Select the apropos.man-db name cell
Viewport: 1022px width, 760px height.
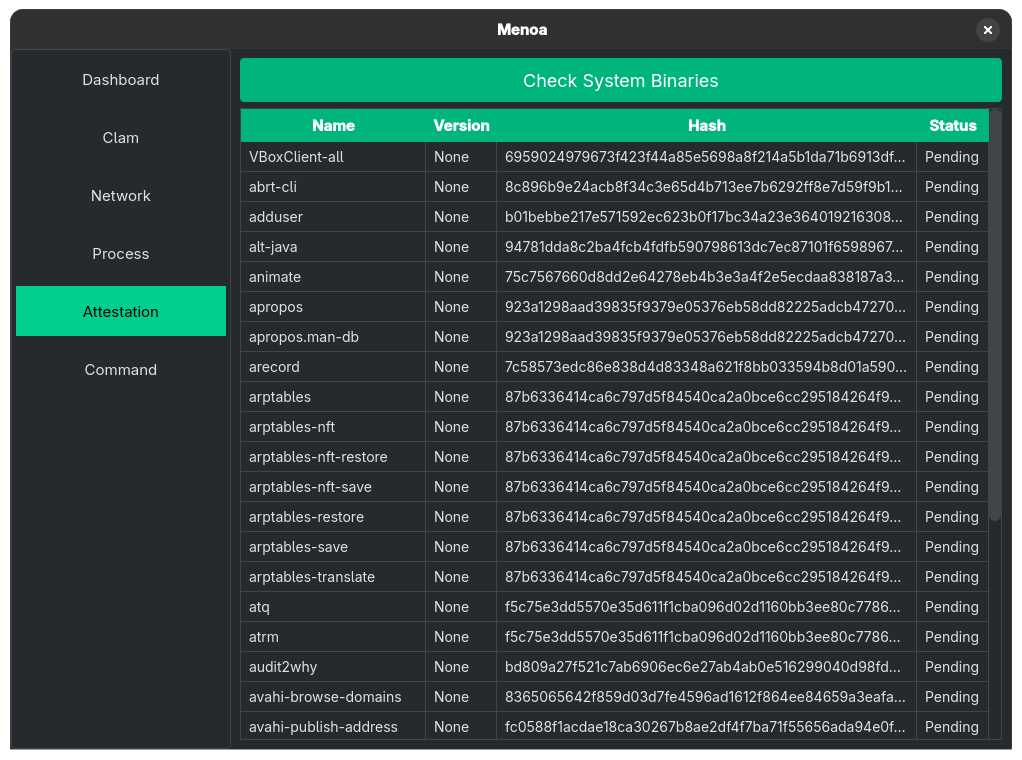click(333, 337)
